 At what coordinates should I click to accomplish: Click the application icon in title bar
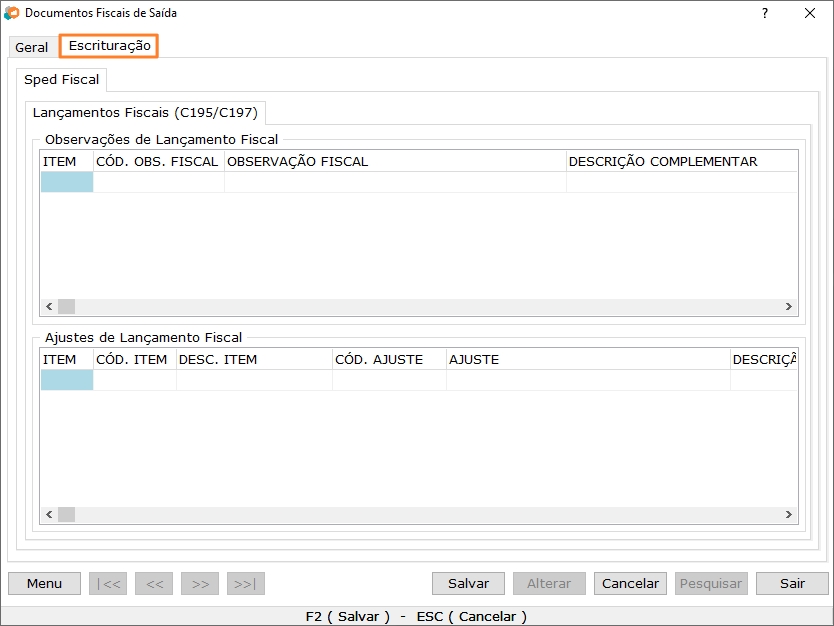pos(12,14)
